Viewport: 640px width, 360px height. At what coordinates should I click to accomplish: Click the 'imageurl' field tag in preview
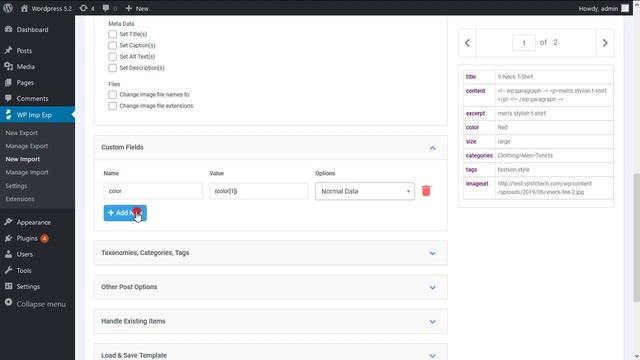[477, 184]
